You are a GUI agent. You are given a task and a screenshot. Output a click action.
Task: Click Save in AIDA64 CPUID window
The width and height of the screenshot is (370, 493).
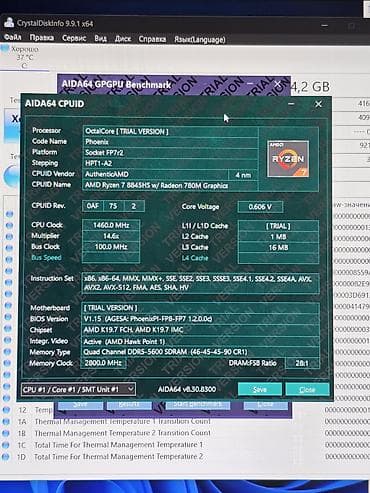tap(260, 389)
